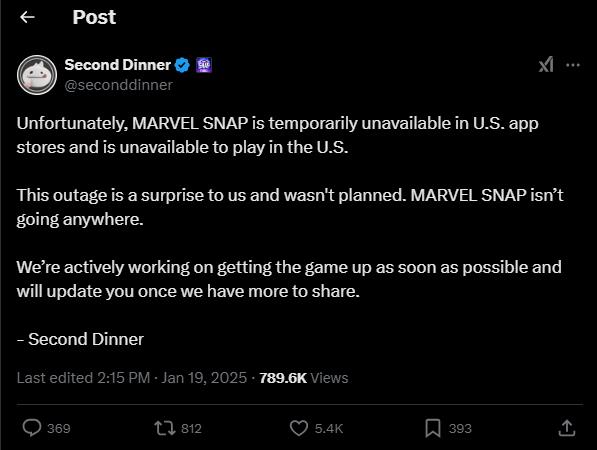Click the blue verified checkmark badge

click(182, 65)
